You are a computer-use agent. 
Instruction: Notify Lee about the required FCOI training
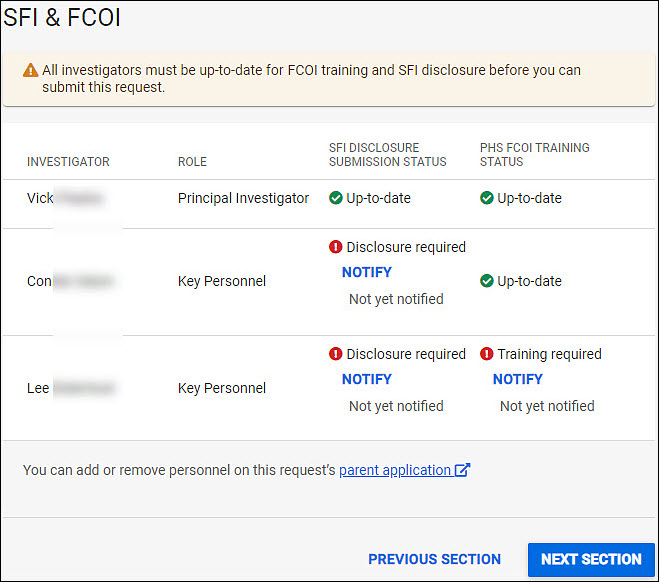(x=517, y=379)
